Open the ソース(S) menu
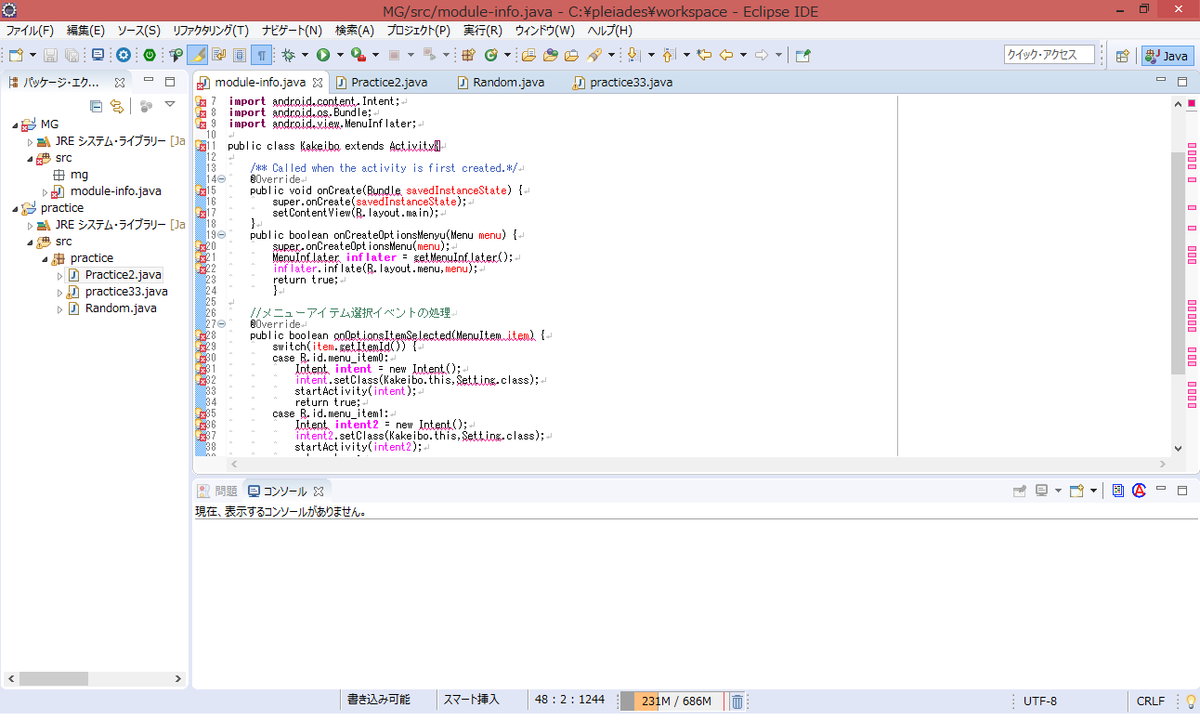Viewport: 1200px width, 721px height. pos(138,30)
